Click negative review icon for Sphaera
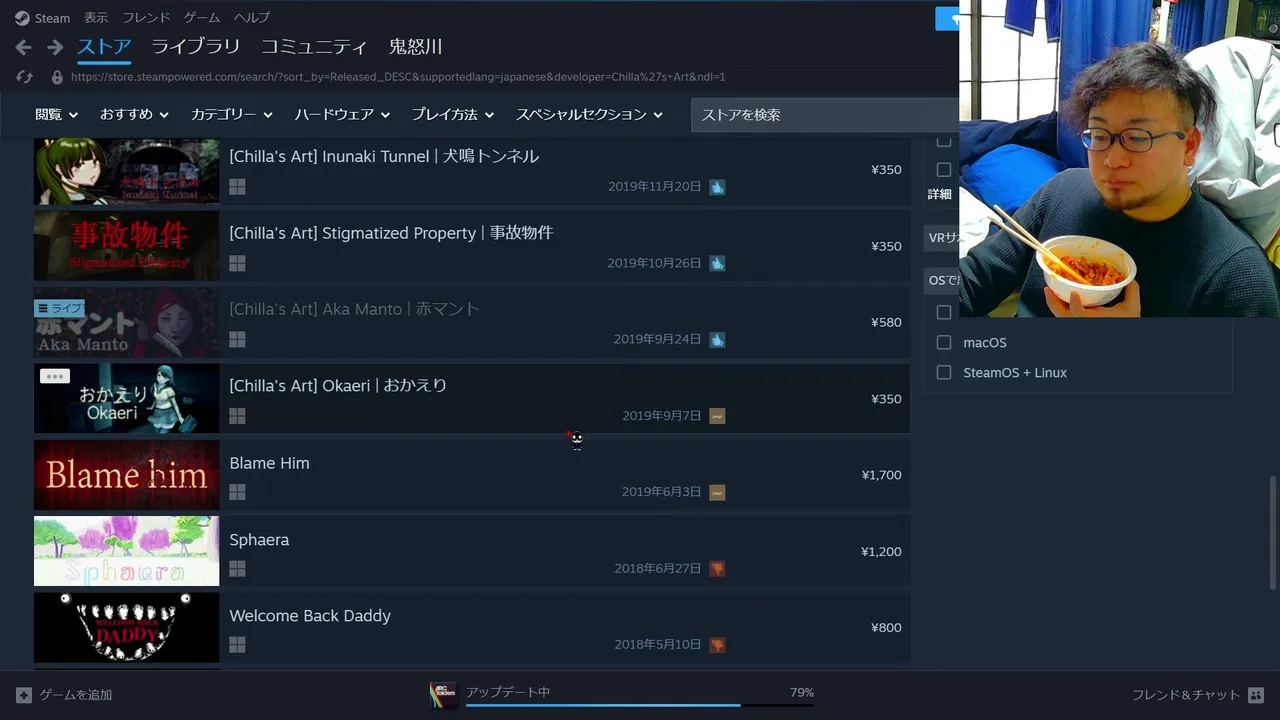The height and width of the screenshot is (720, 1280). tap(717, 568)
